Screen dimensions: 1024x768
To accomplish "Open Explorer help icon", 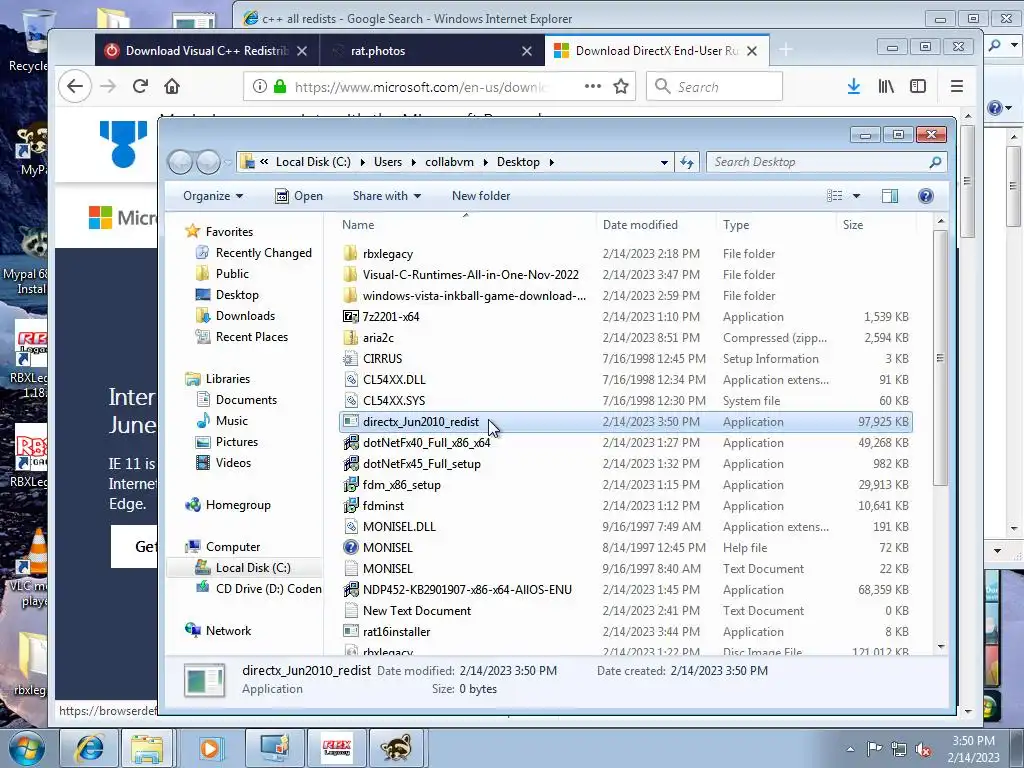I will click(x=925, y=196).
